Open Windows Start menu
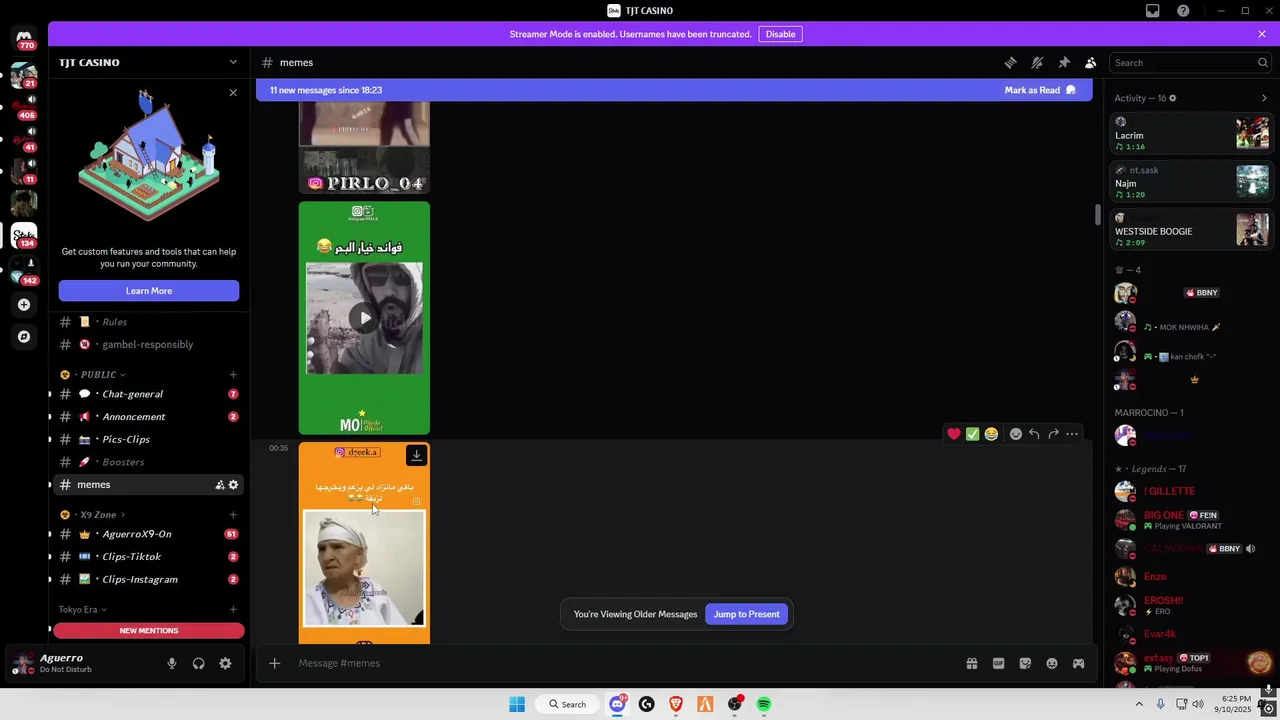This screenshot has width=1280, height=720. tap(517, 704)
